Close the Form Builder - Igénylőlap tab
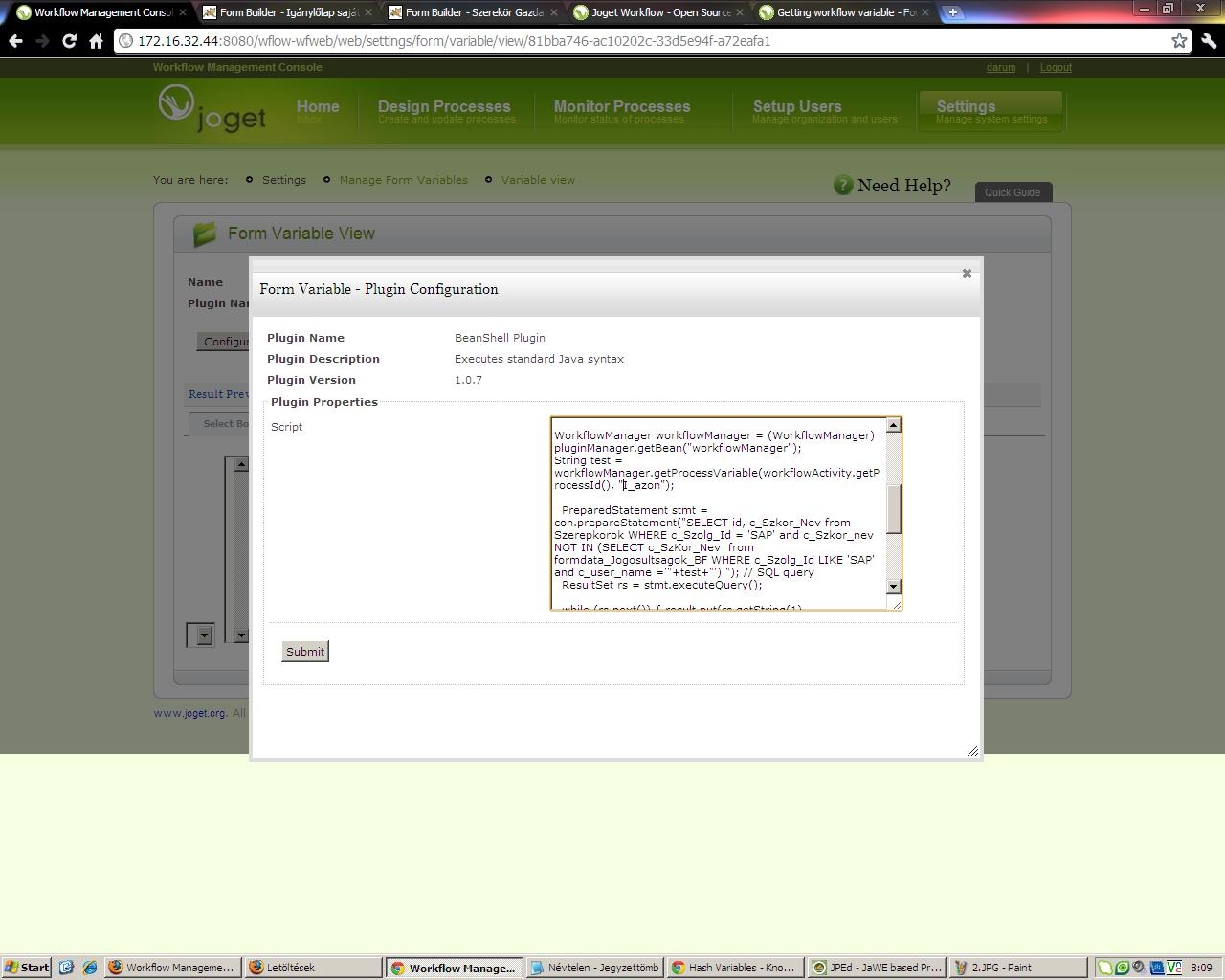 [367, 12]
